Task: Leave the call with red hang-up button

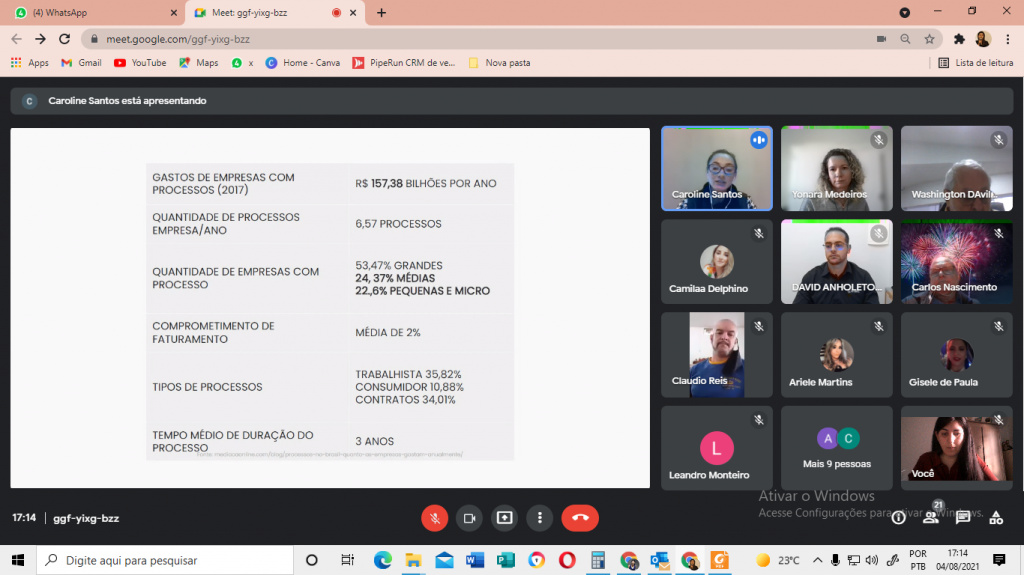Action: tap(580, 518)
